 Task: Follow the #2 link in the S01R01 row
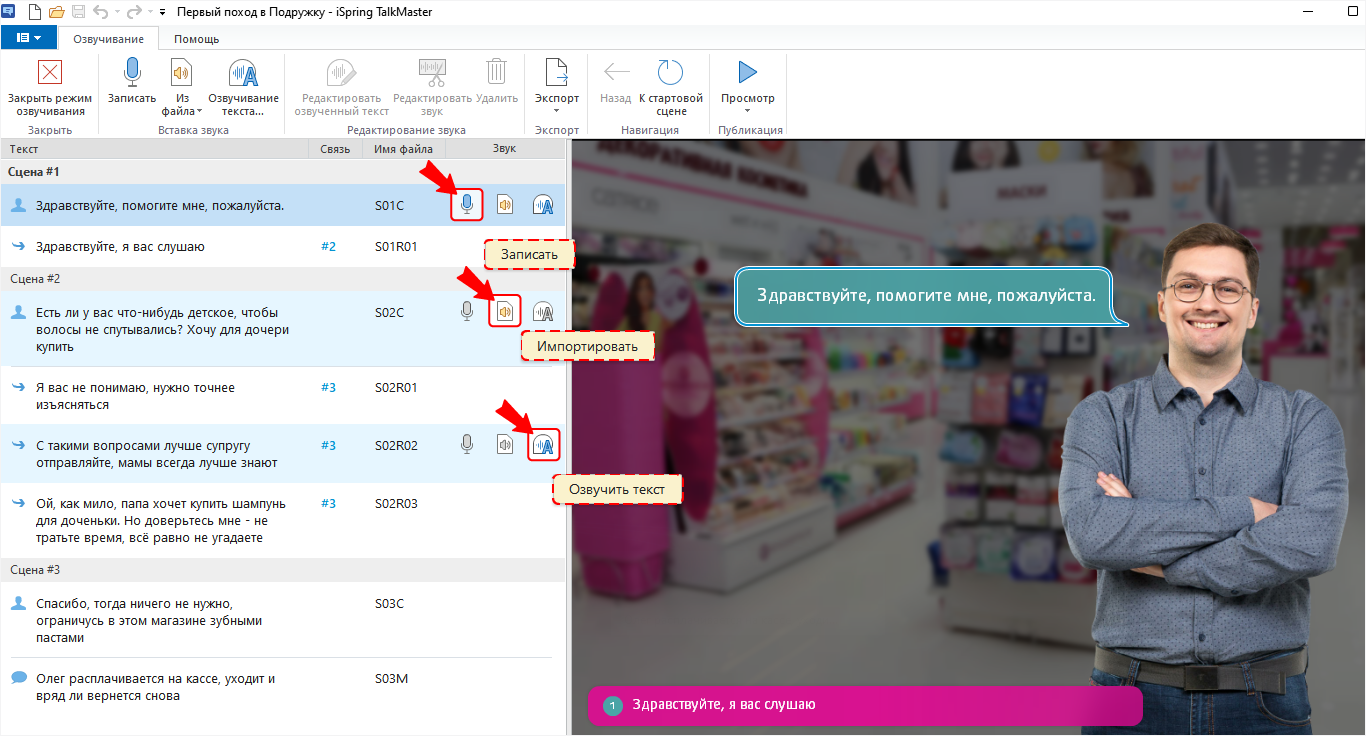[x=329, y=246]
